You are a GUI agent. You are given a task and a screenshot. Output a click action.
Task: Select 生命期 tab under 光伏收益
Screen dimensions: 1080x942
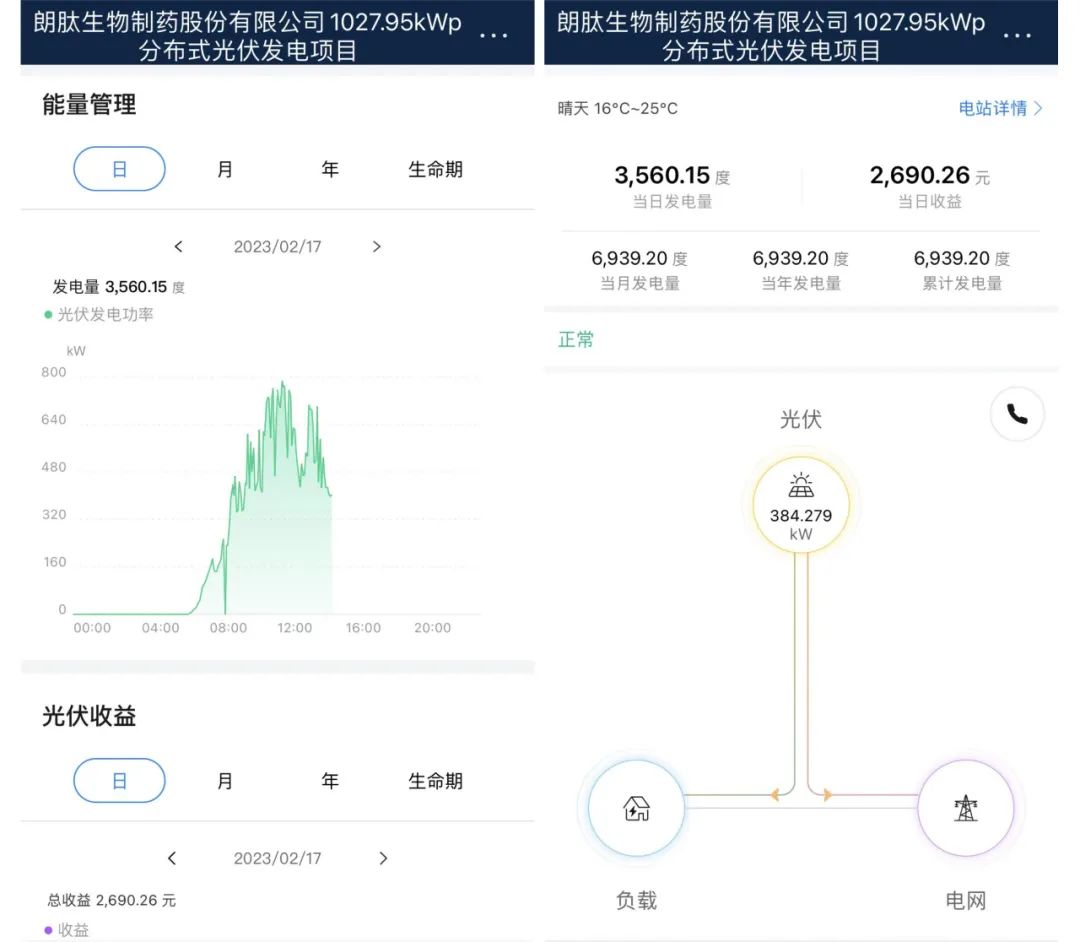pos(435,781)
